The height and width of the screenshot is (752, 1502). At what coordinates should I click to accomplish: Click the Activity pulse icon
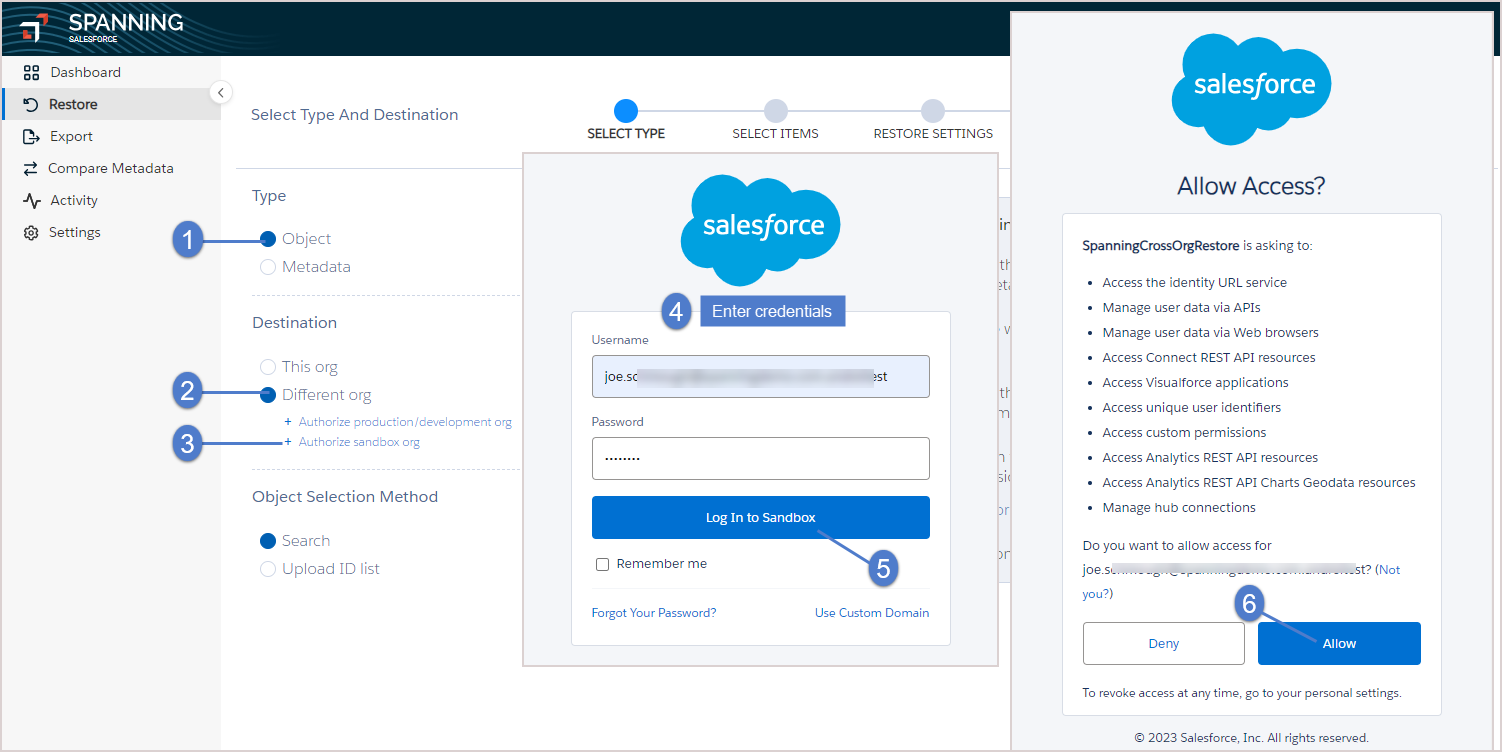[31, 201]
